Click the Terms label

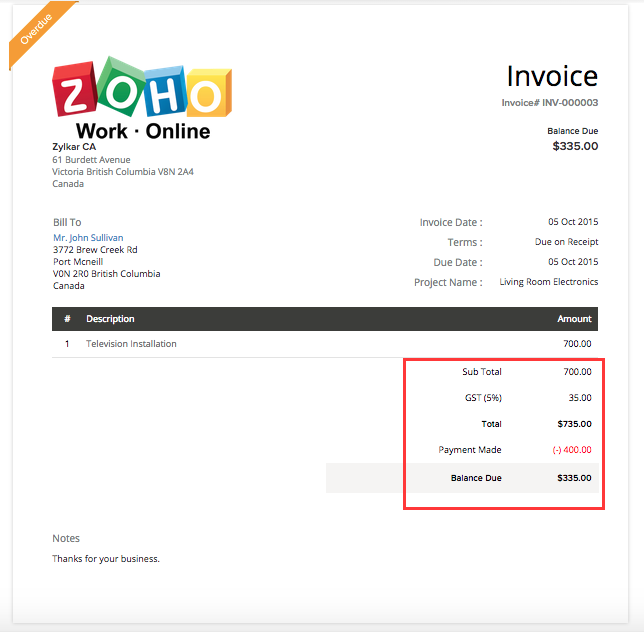coord(465,242)
